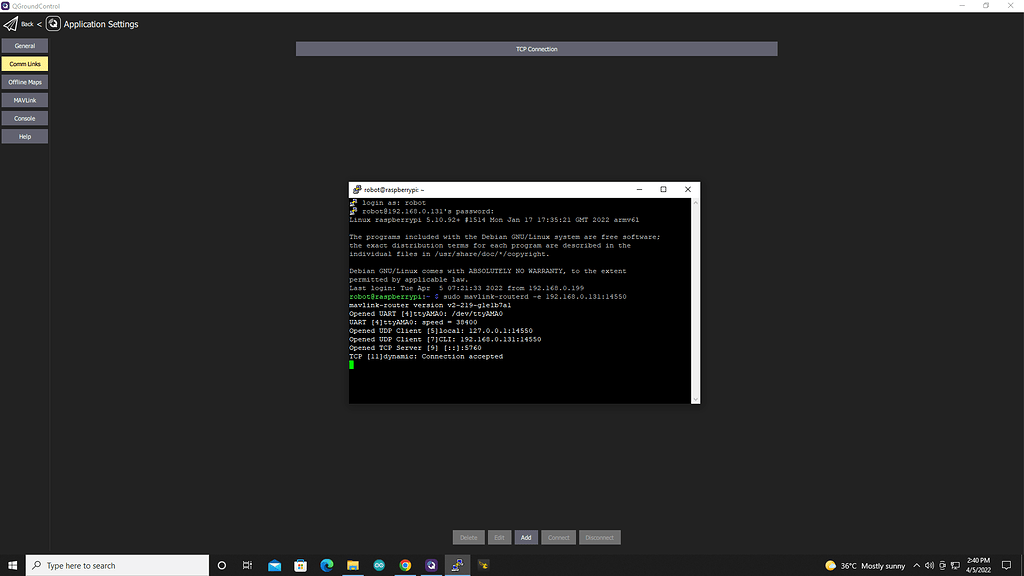Click the paper plane Back icon
Viewport: 1024px width, 576px height.
[x=11, y=24]
